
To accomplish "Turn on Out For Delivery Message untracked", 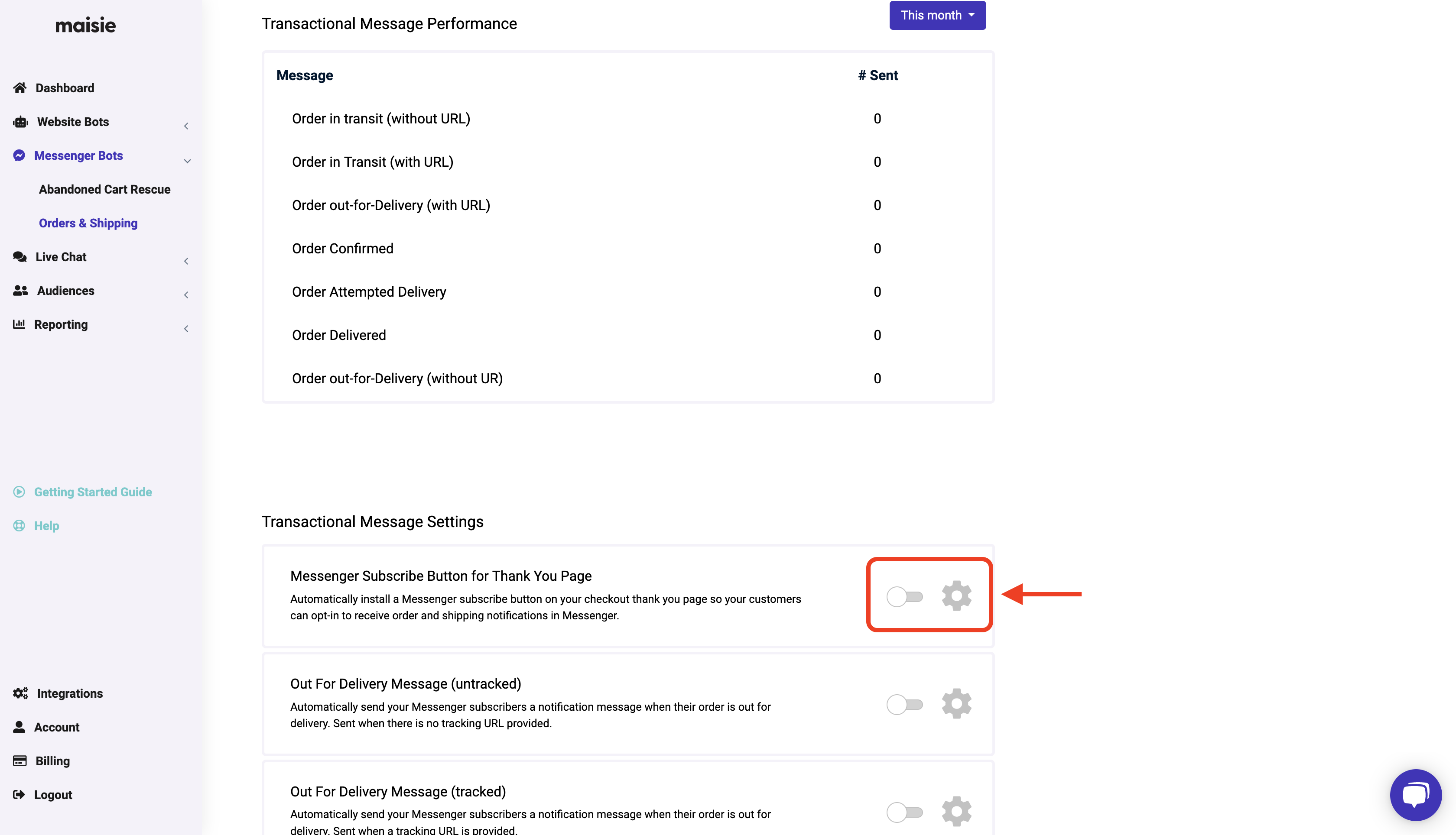I will pos(905,704).
